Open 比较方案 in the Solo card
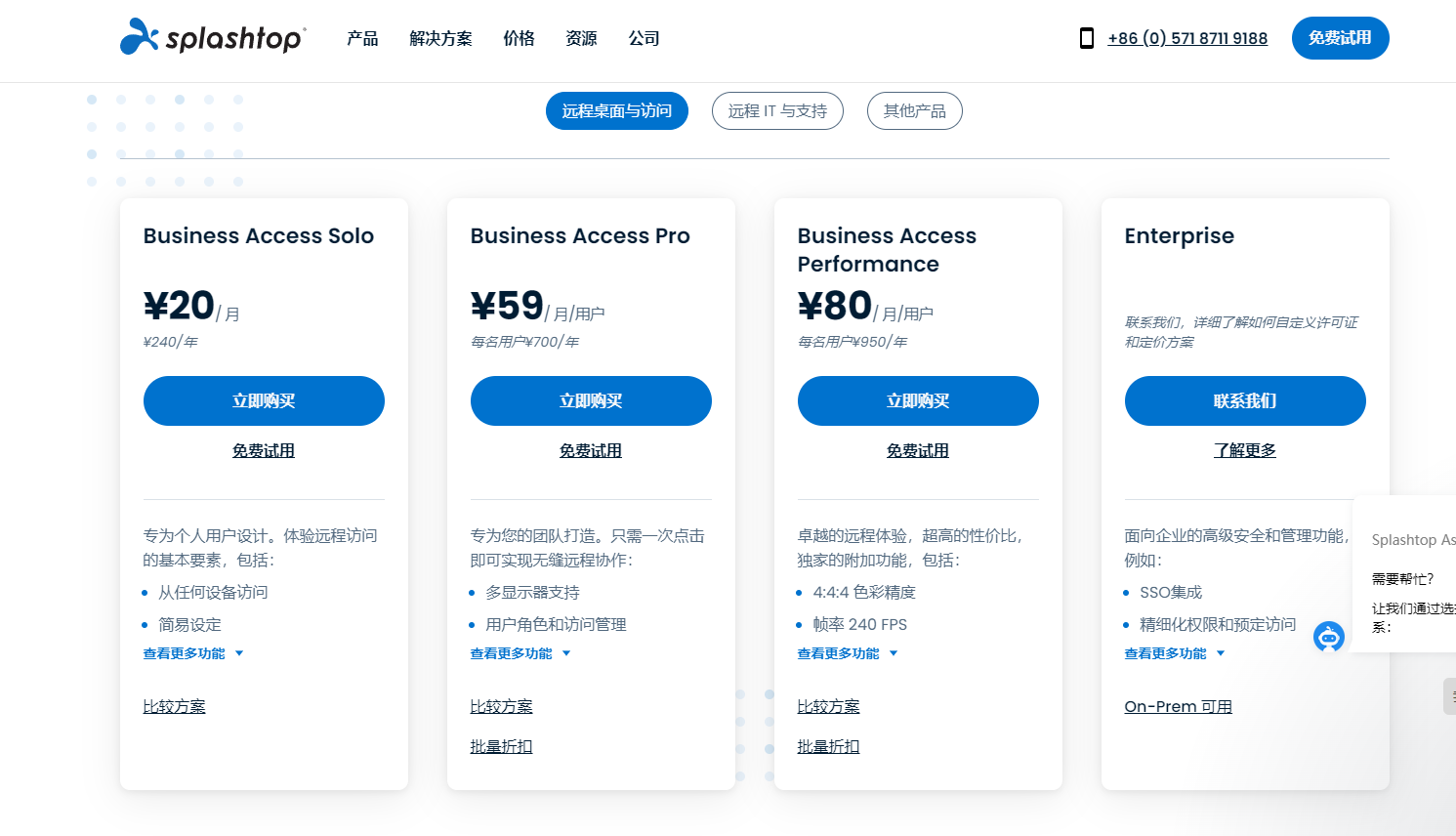Screen dimensions: 1456x836 (x=175, y=706)
